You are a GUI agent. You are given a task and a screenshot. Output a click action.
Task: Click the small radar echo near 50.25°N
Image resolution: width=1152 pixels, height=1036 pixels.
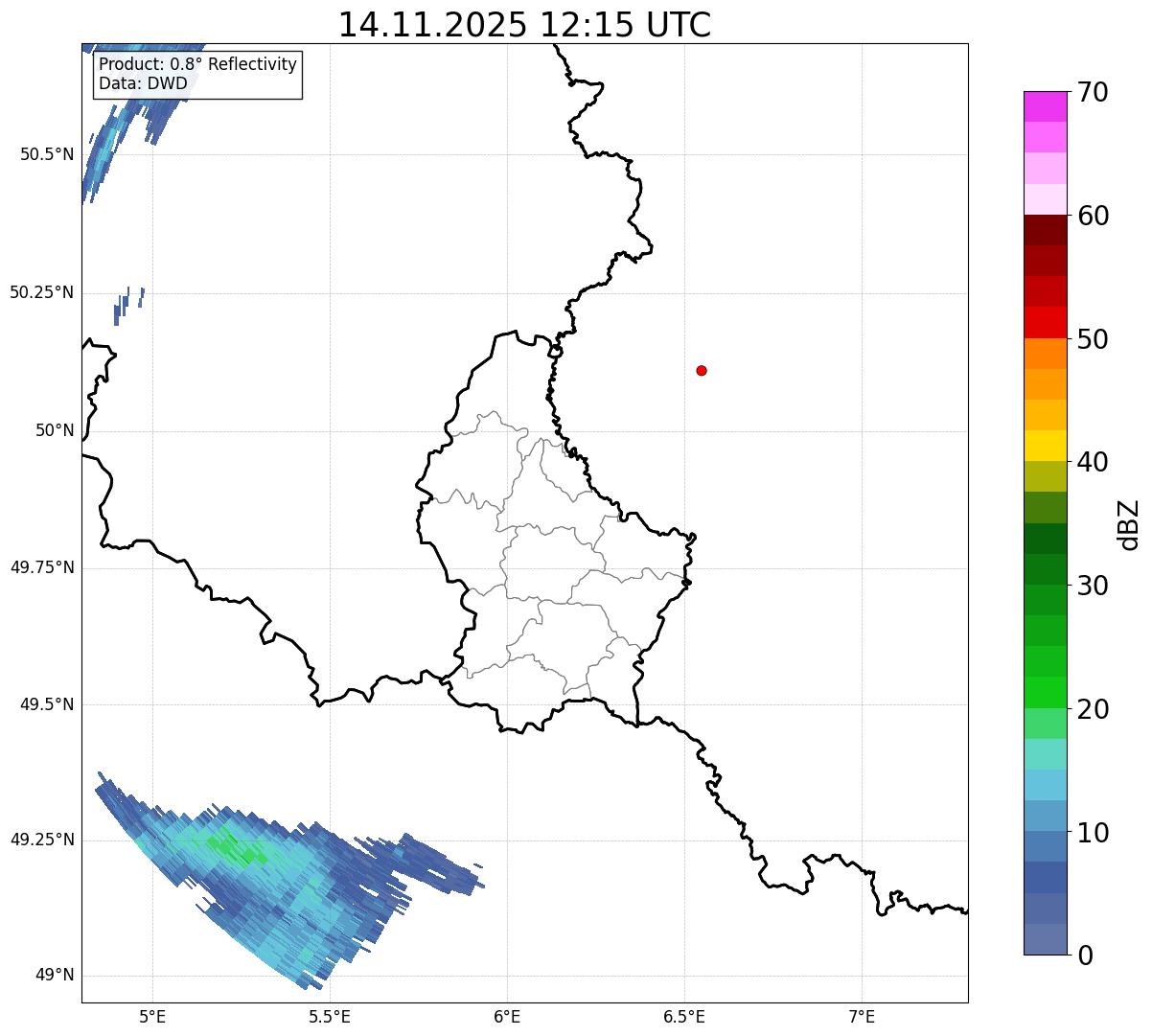[x=127, y=305]
